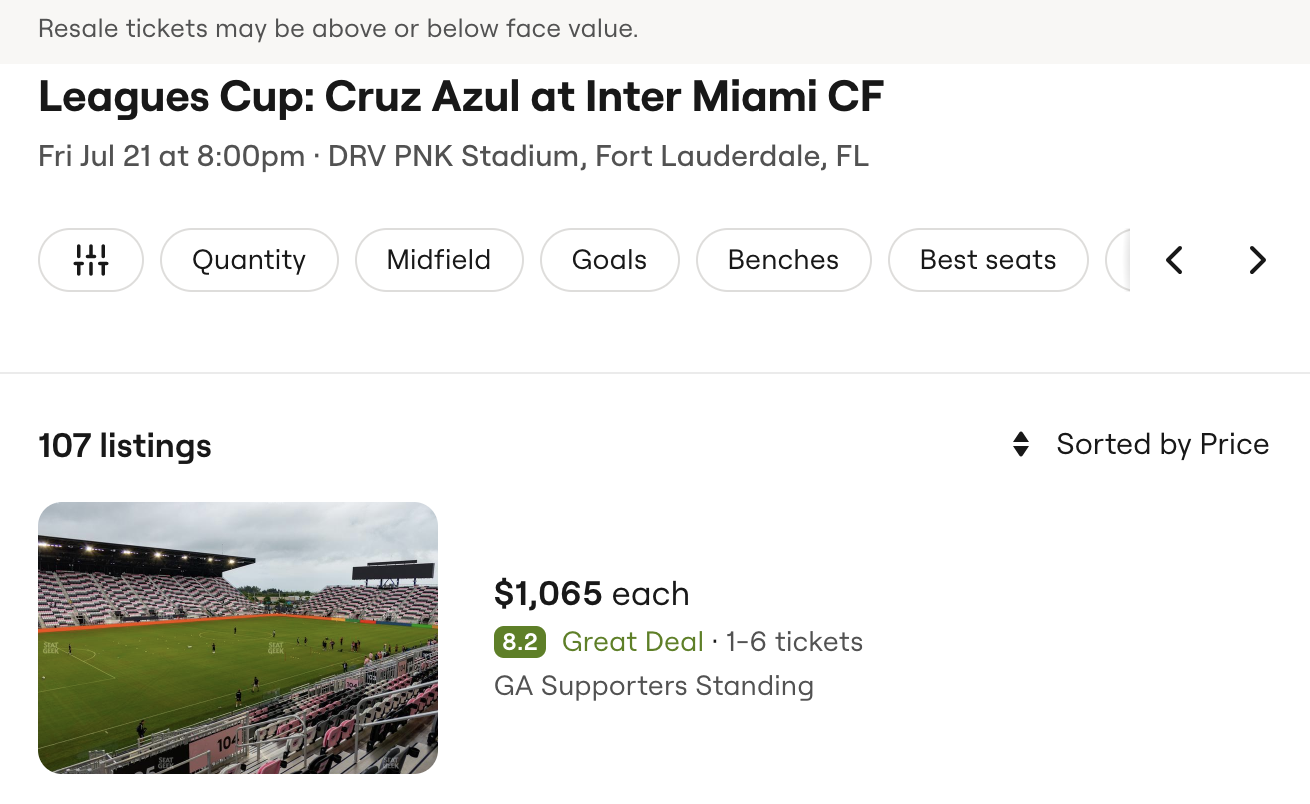Click the Great Deal label
The image size is (1310, 804).
tap(633, 642)
